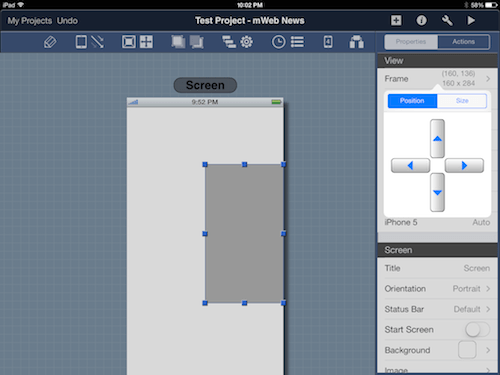500x375 pixels.
Task: Click the hierarchy structure icon
Action: (356, 42)
